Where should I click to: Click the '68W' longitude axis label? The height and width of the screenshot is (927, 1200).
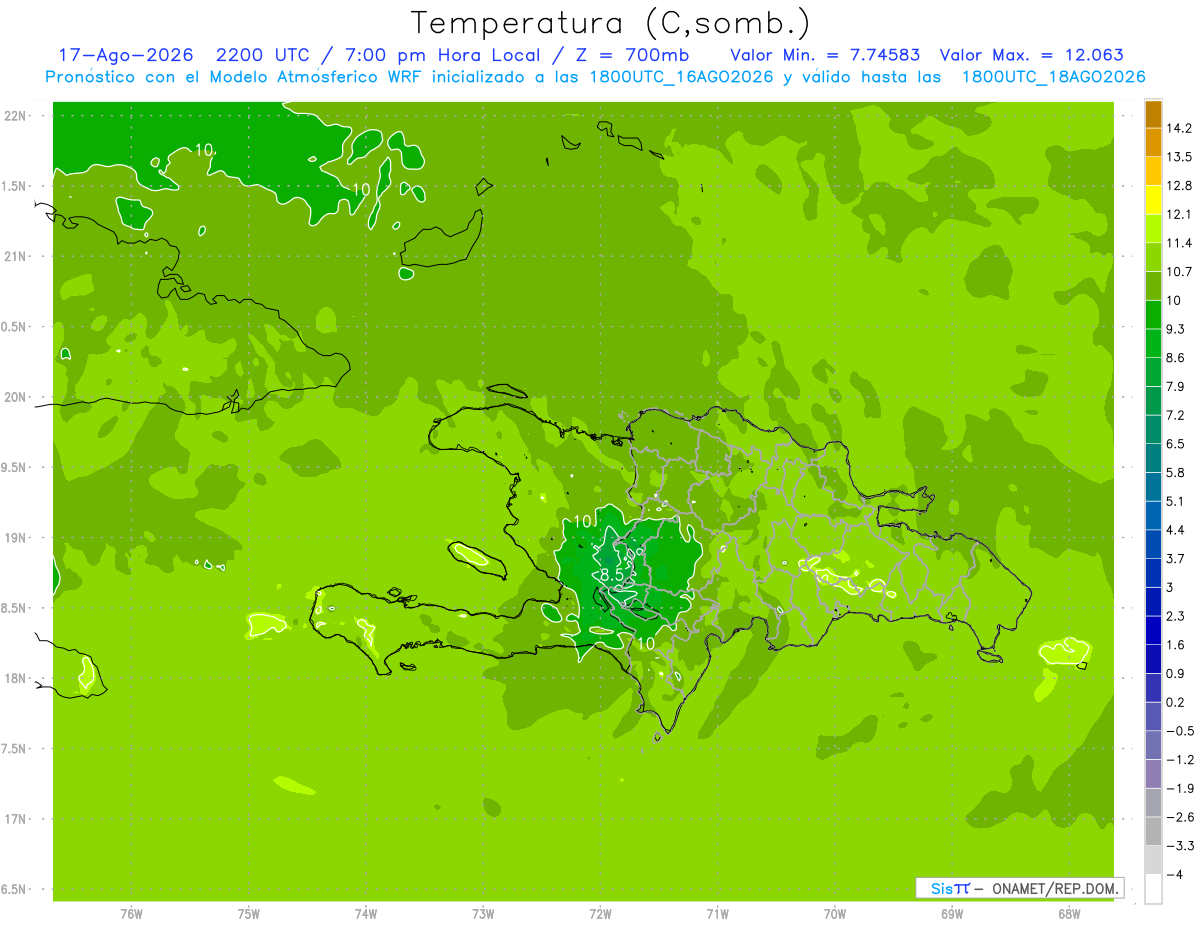pyautogui.click(x=1068, y=914)
